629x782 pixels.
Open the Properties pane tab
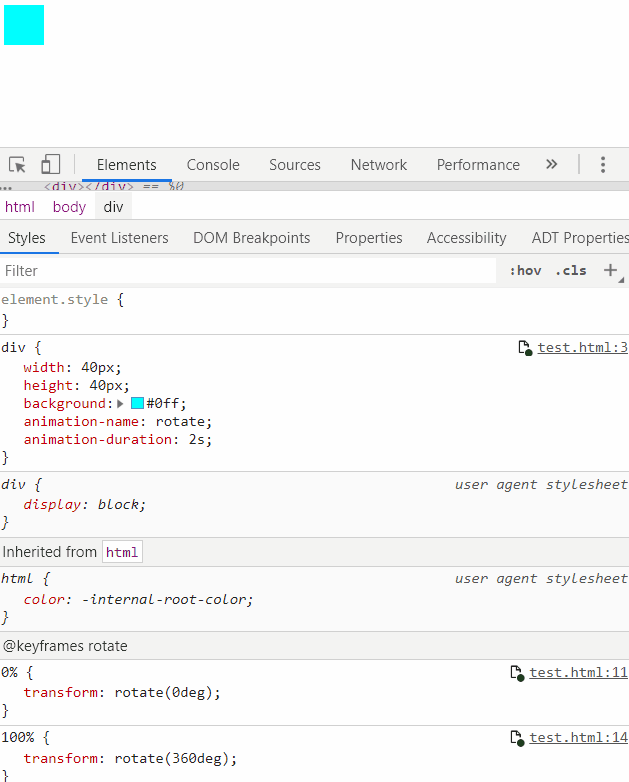pos(369,238)
